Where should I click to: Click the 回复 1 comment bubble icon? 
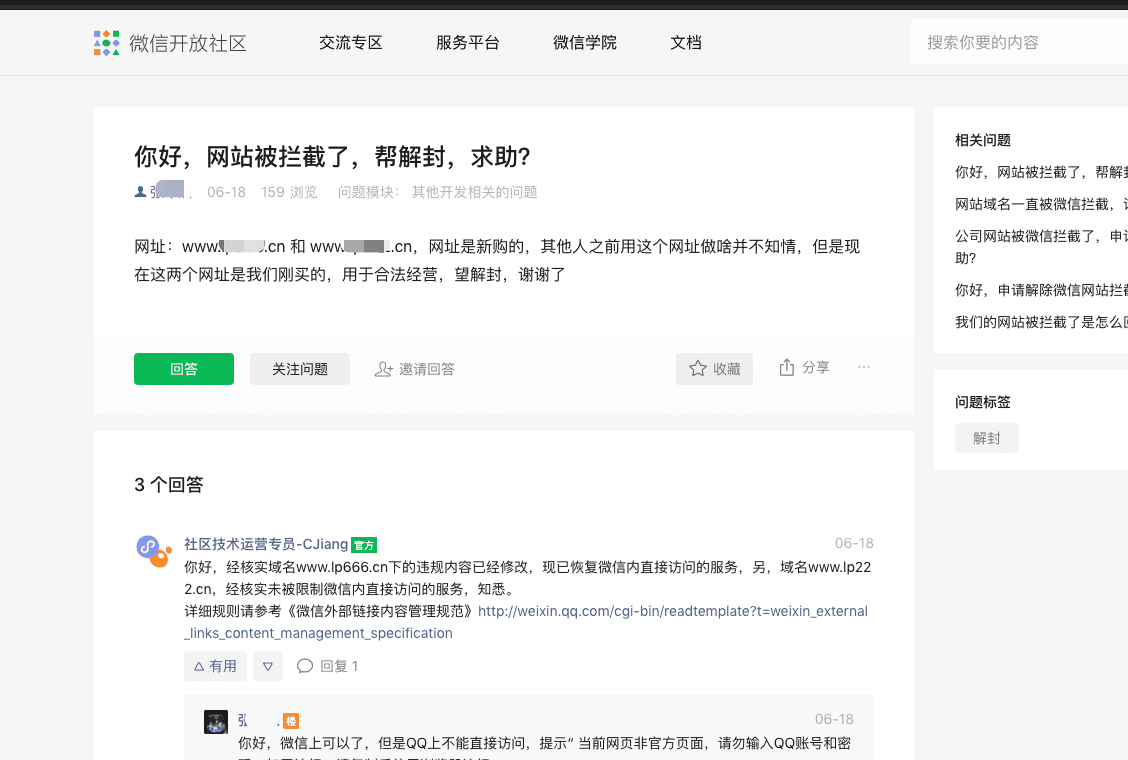305,666
